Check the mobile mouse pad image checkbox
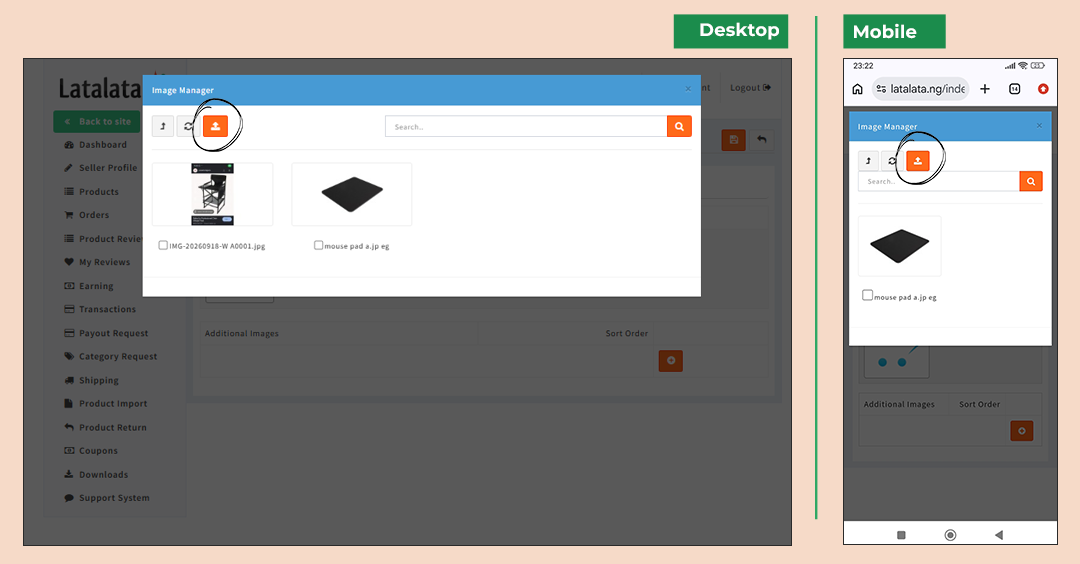Viewport: 1080px width, 564px height. (867, 295)
